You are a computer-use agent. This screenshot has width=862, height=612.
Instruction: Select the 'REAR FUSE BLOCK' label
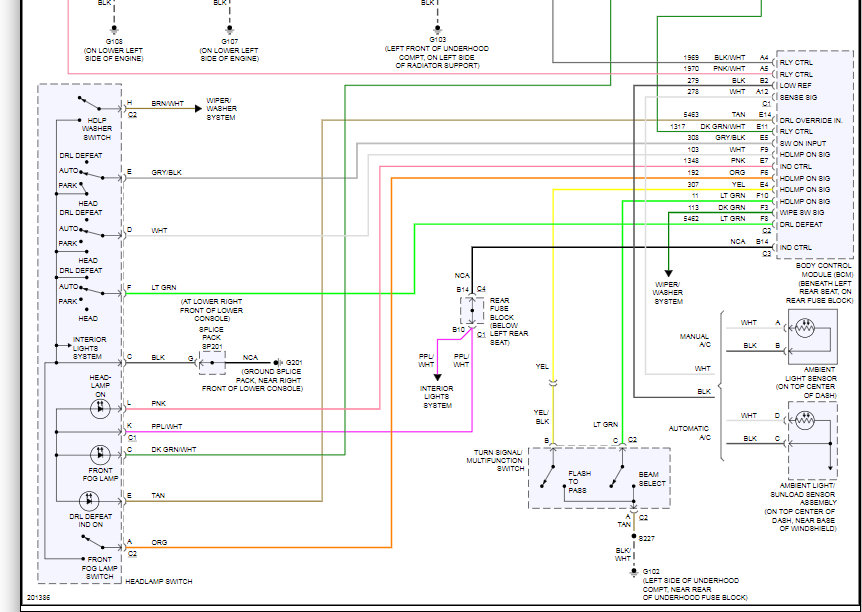click(500, 309)
